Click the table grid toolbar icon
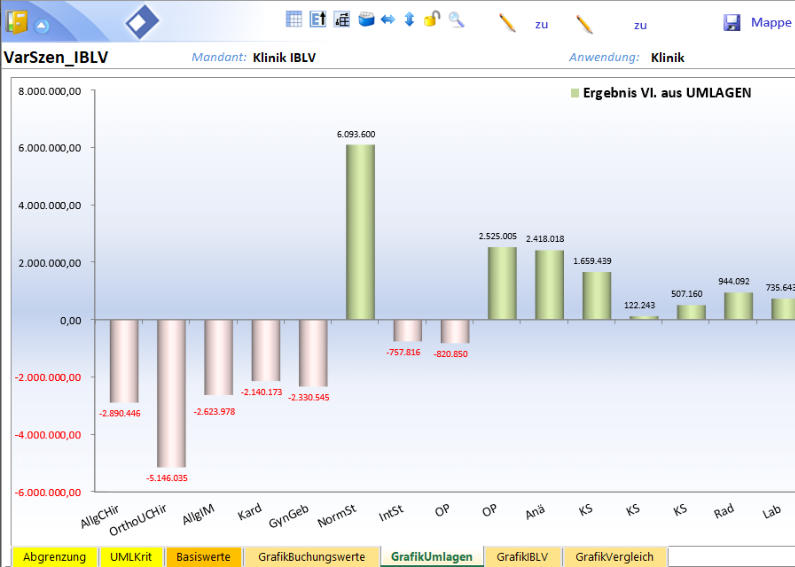 pyautogui.click(x=294, y=19)
